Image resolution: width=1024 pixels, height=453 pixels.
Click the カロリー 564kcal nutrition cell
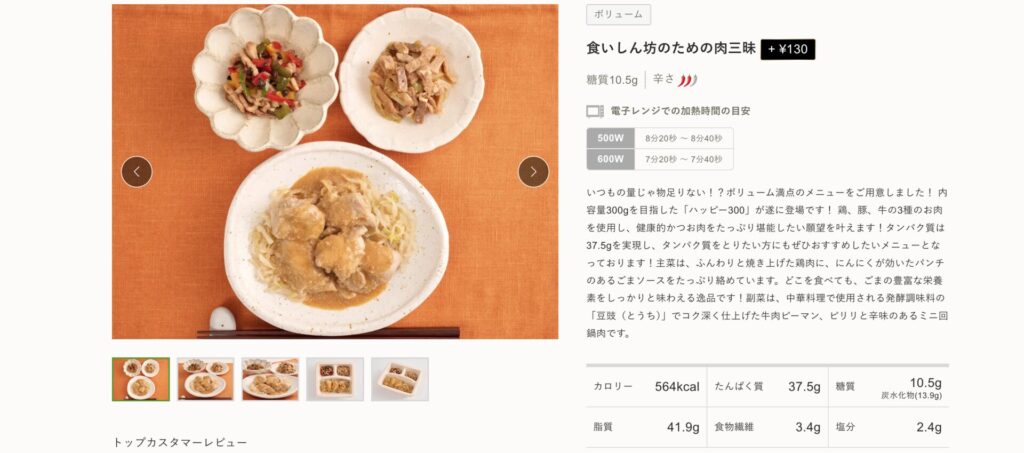click(646, 386)
